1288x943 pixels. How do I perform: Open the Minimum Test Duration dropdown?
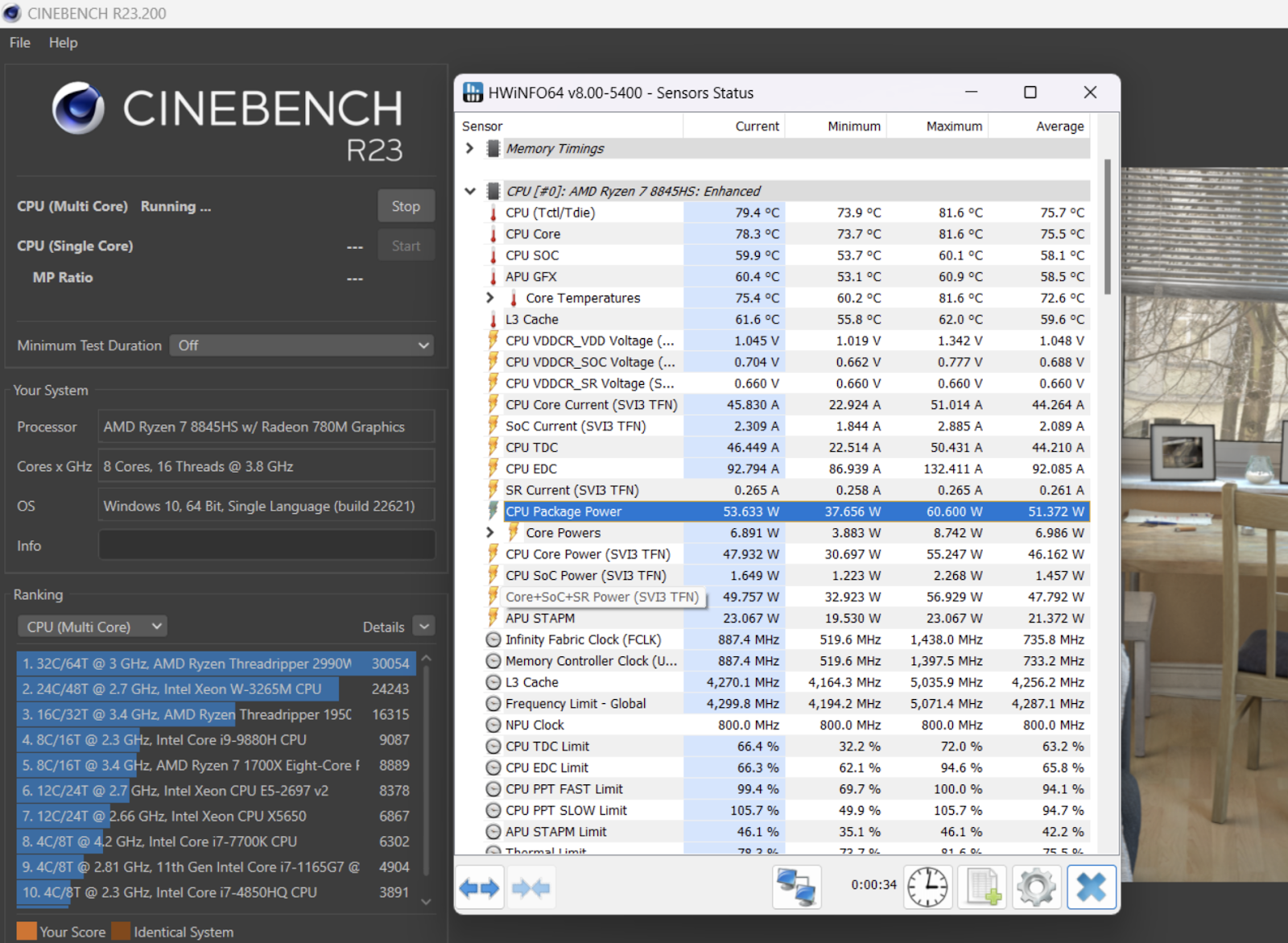[302, 345]
